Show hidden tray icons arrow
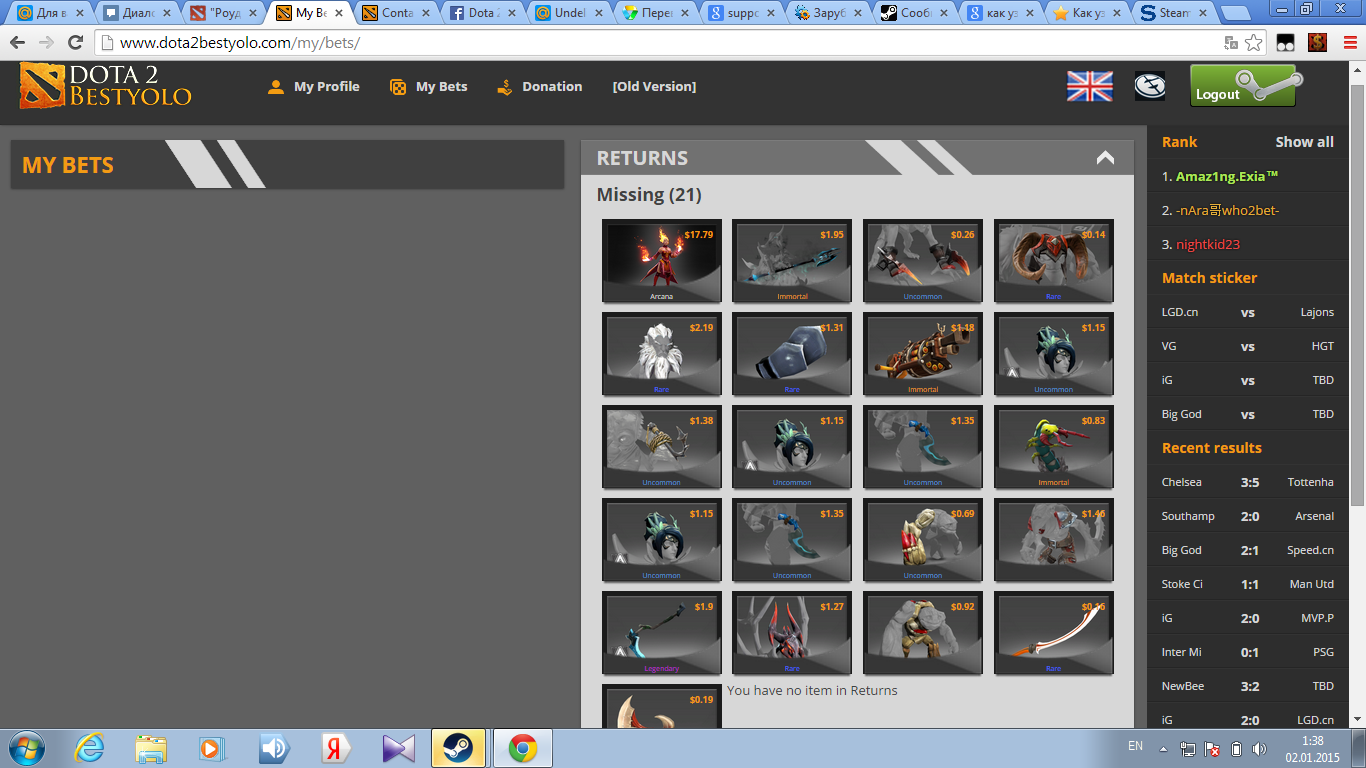Screen dimensions: 1366x768 point(1163,748)
